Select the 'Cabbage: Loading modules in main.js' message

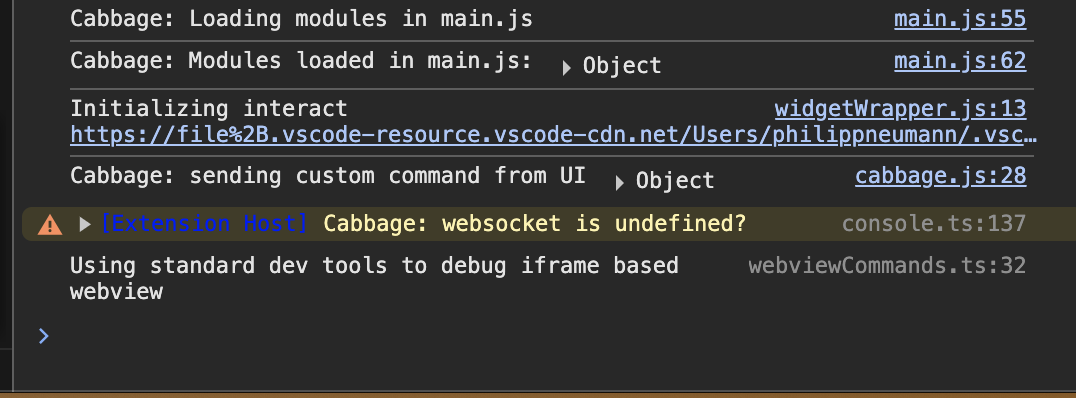[301, 19]
